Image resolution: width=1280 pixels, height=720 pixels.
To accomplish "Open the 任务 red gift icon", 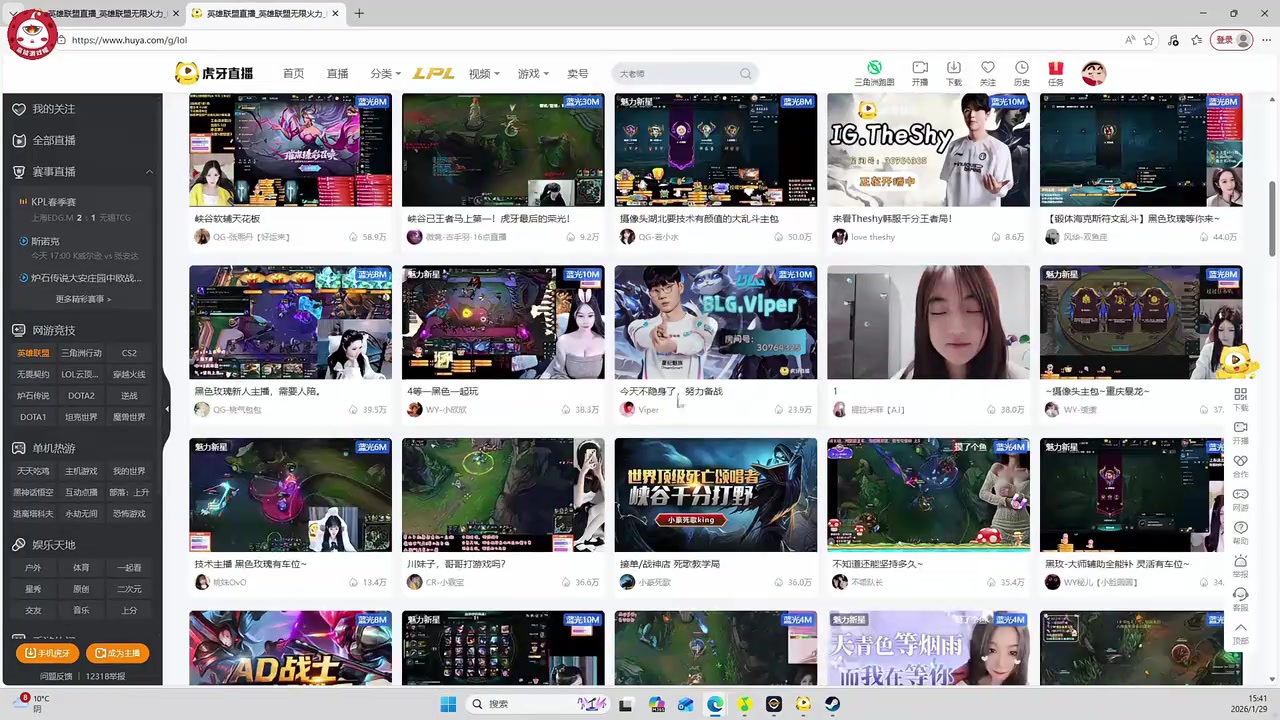I will click(x=1055, y=68).
